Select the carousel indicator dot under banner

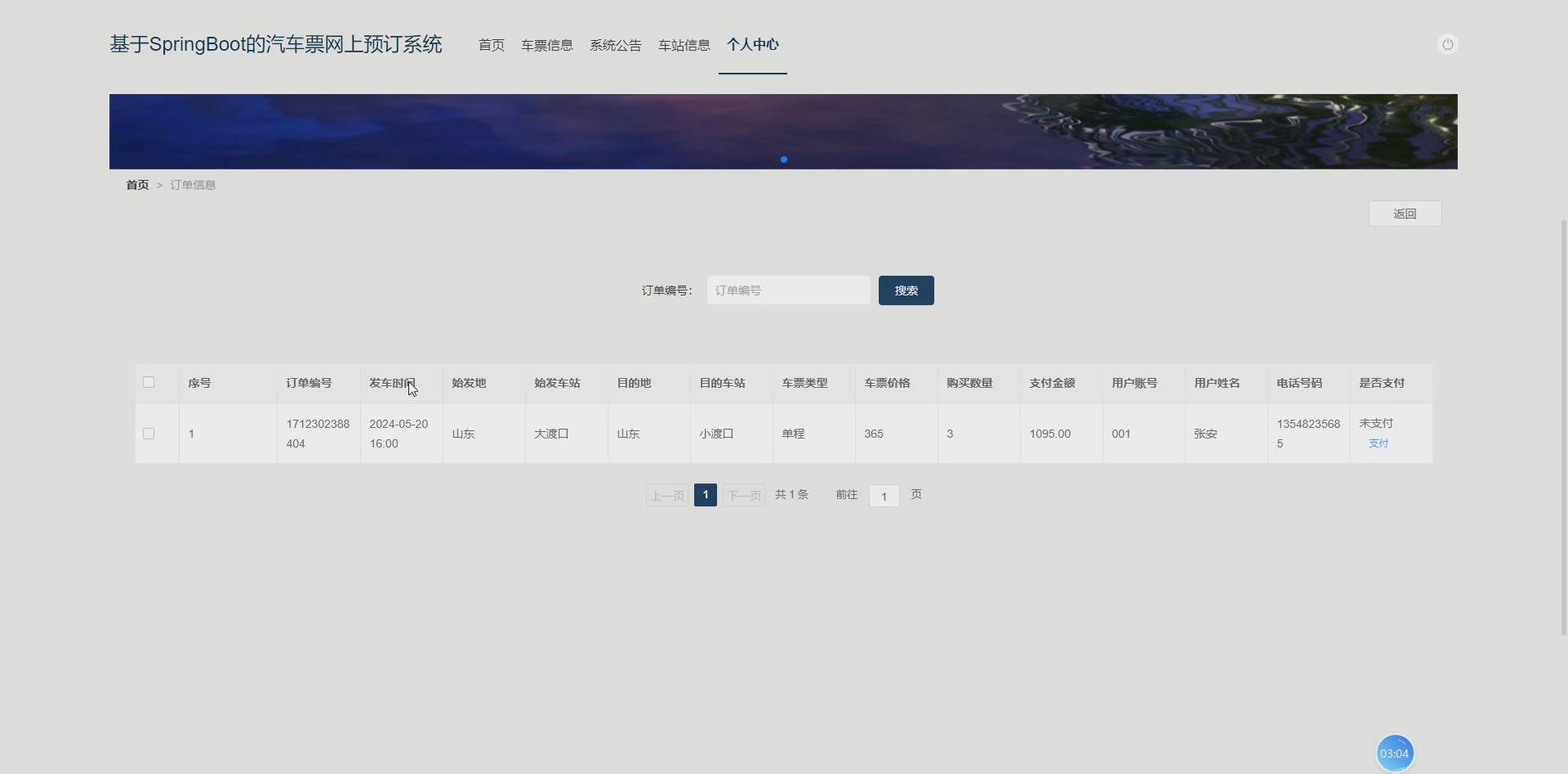click(784, 159)
